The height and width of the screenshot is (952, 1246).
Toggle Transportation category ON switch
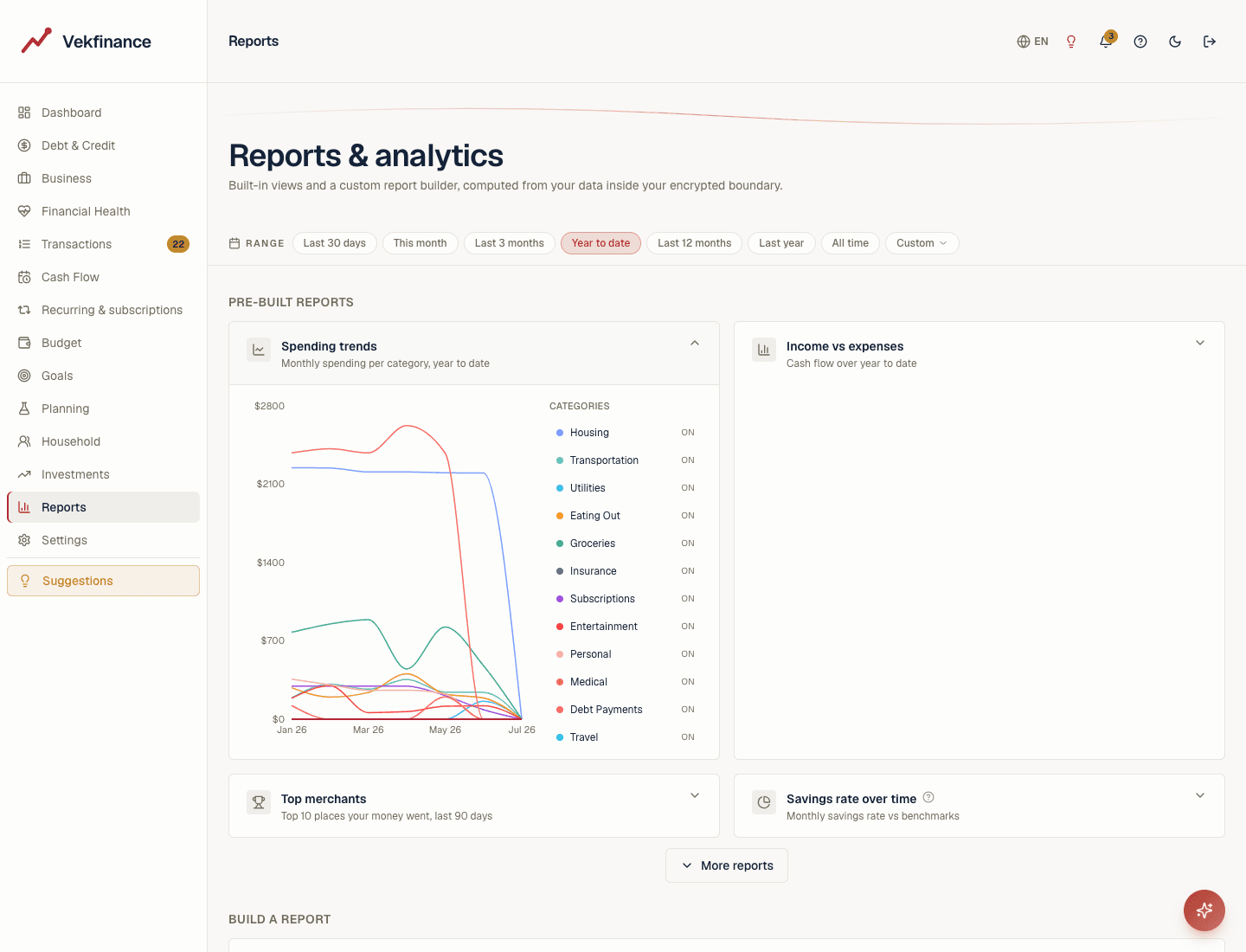(688, 460)
